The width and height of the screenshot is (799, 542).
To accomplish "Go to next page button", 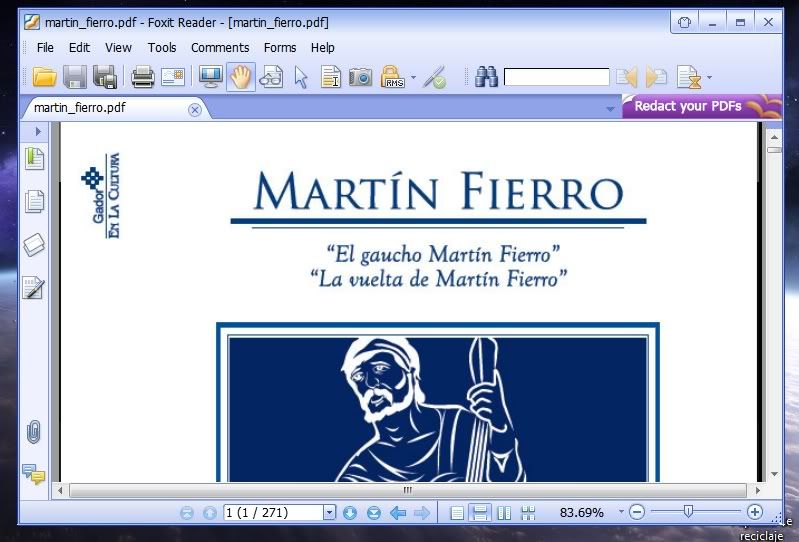I will [x=350, y=512].
